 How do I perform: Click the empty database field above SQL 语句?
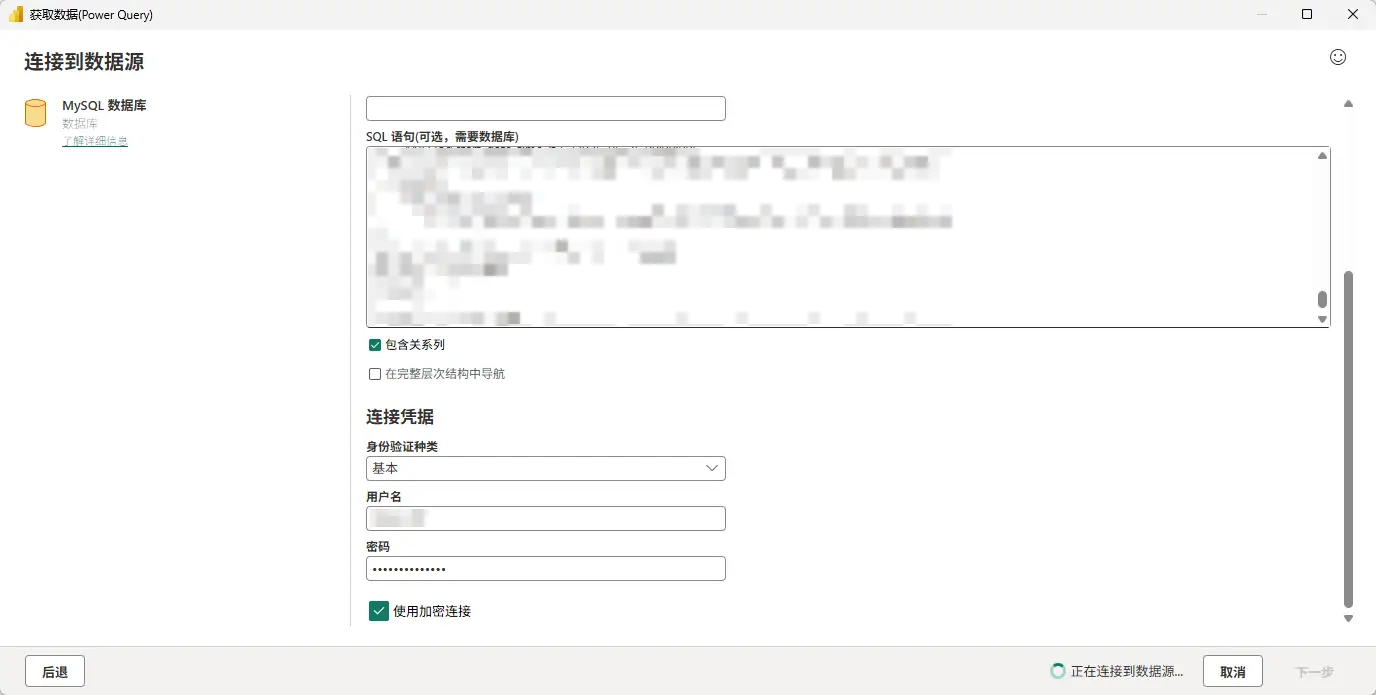(x=546, y=108)
